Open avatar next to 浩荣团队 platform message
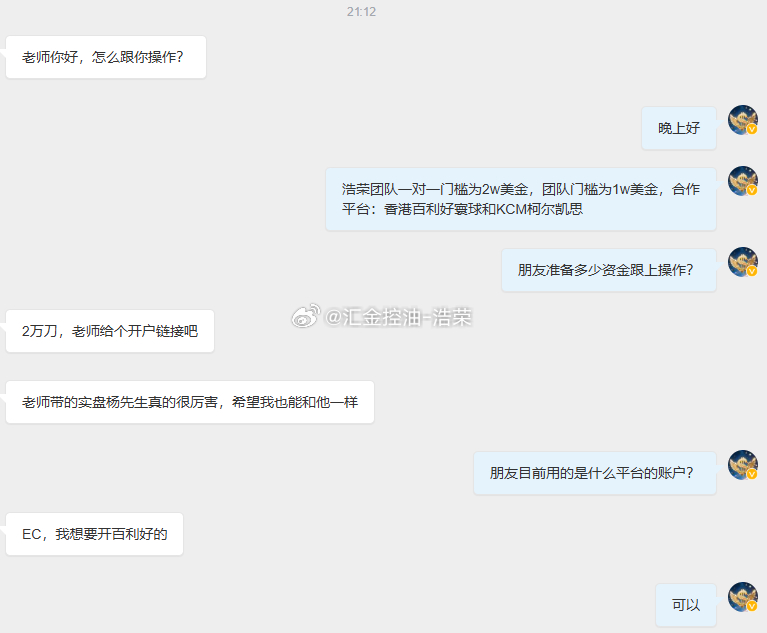Screen dimensions: 767x633 point(743,181)
